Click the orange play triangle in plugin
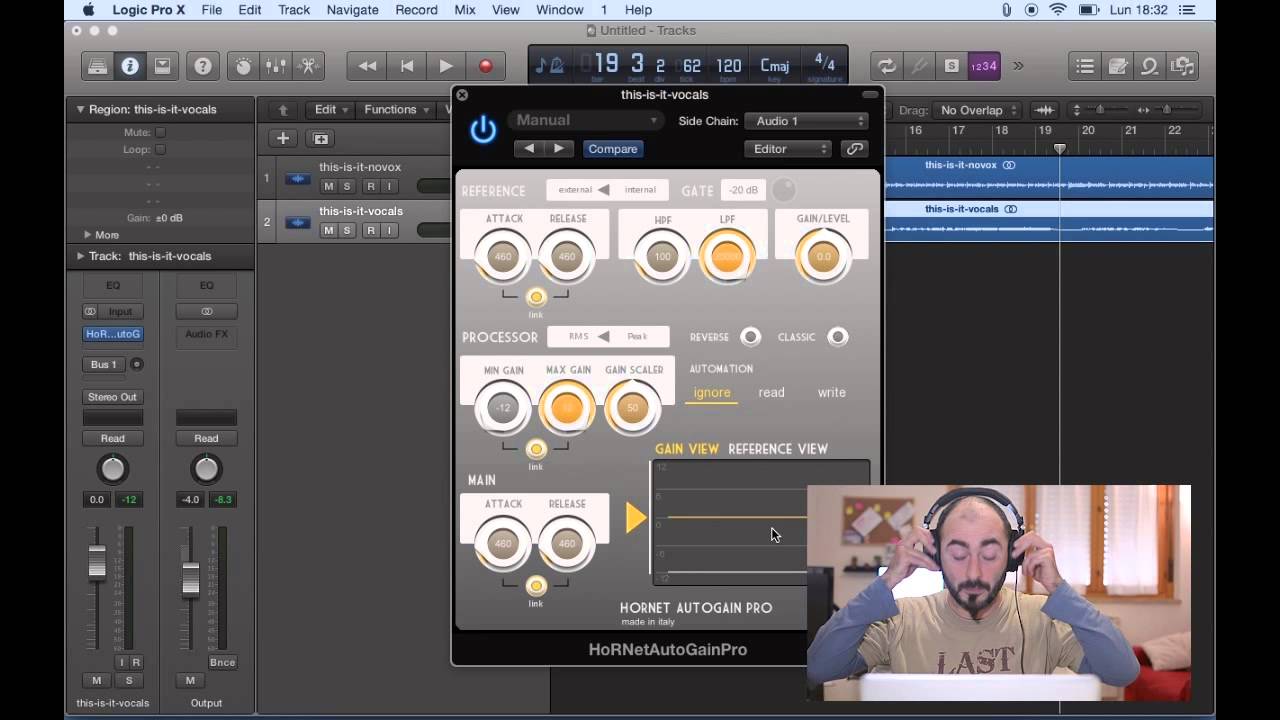Viewport: 1280px width, 720px height. coord(635,517)
